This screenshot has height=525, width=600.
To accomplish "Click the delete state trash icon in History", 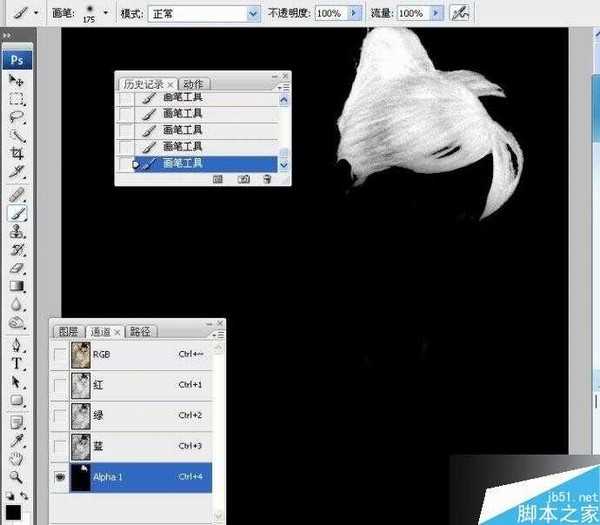I will (x=267, y=179).
